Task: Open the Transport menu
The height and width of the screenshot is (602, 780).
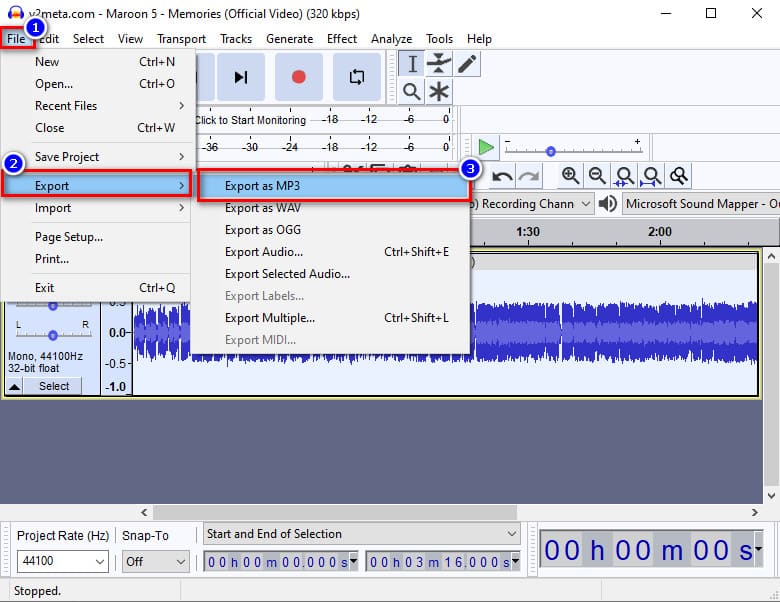Action: 181,39
